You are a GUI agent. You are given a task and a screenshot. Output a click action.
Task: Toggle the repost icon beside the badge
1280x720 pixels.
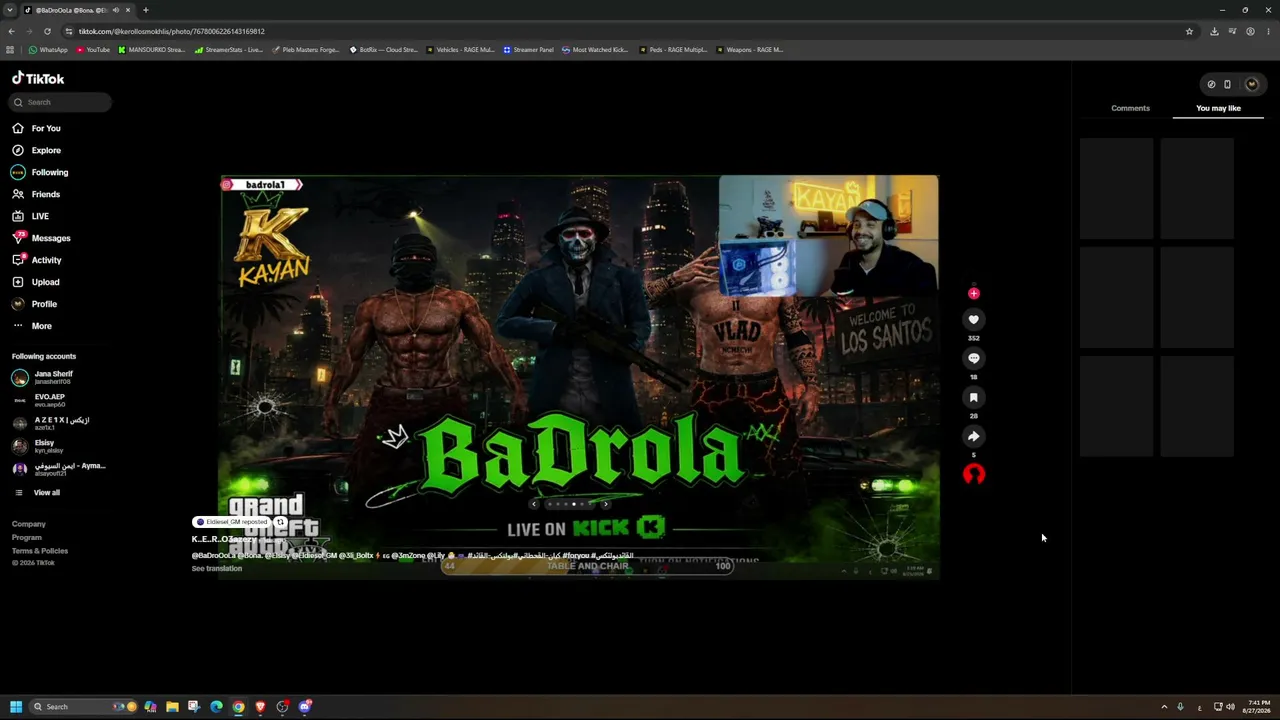tap(281, 522)
